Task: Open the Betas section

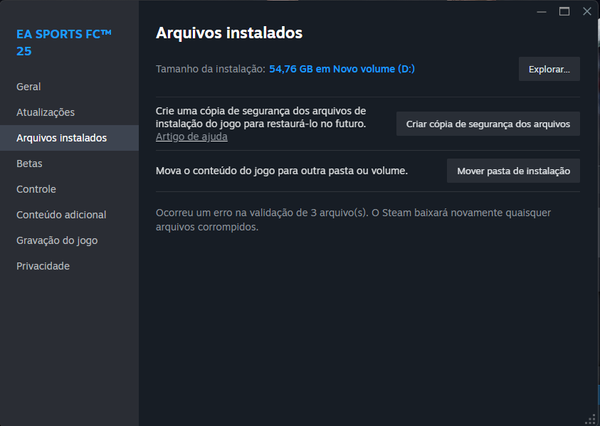Action: tap(69, 163)
